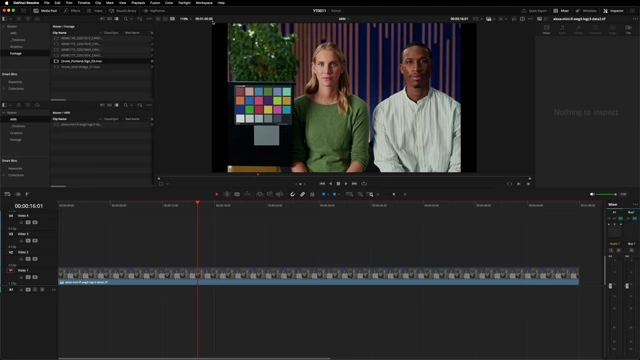Image resolution: width=640 pixels, height=360 pixels.
Task: Select the alexa-mini clip on Video 1 track
Action: click(x=318, y=276)
